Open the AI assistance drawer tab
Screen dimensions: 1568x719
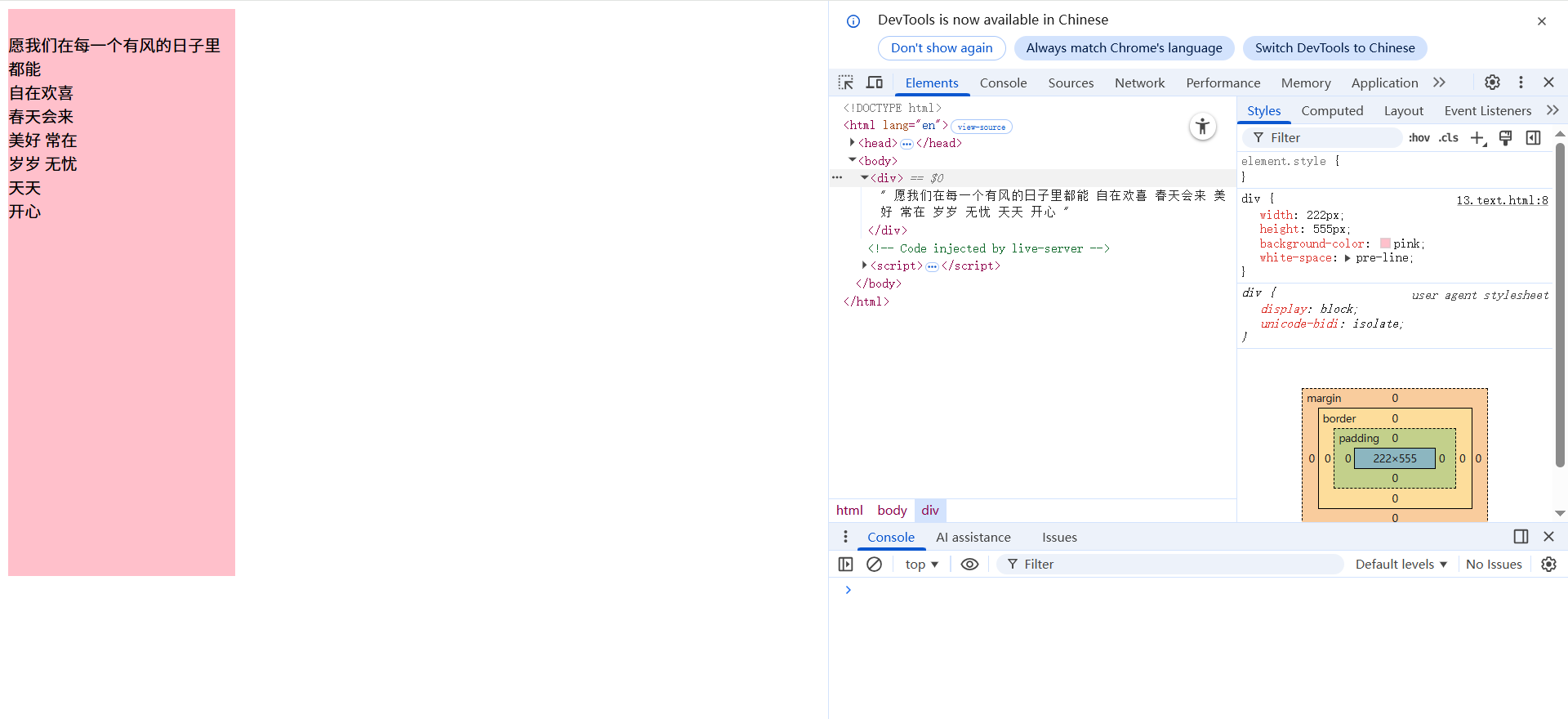pyautogui.click(x=973, y=537)
